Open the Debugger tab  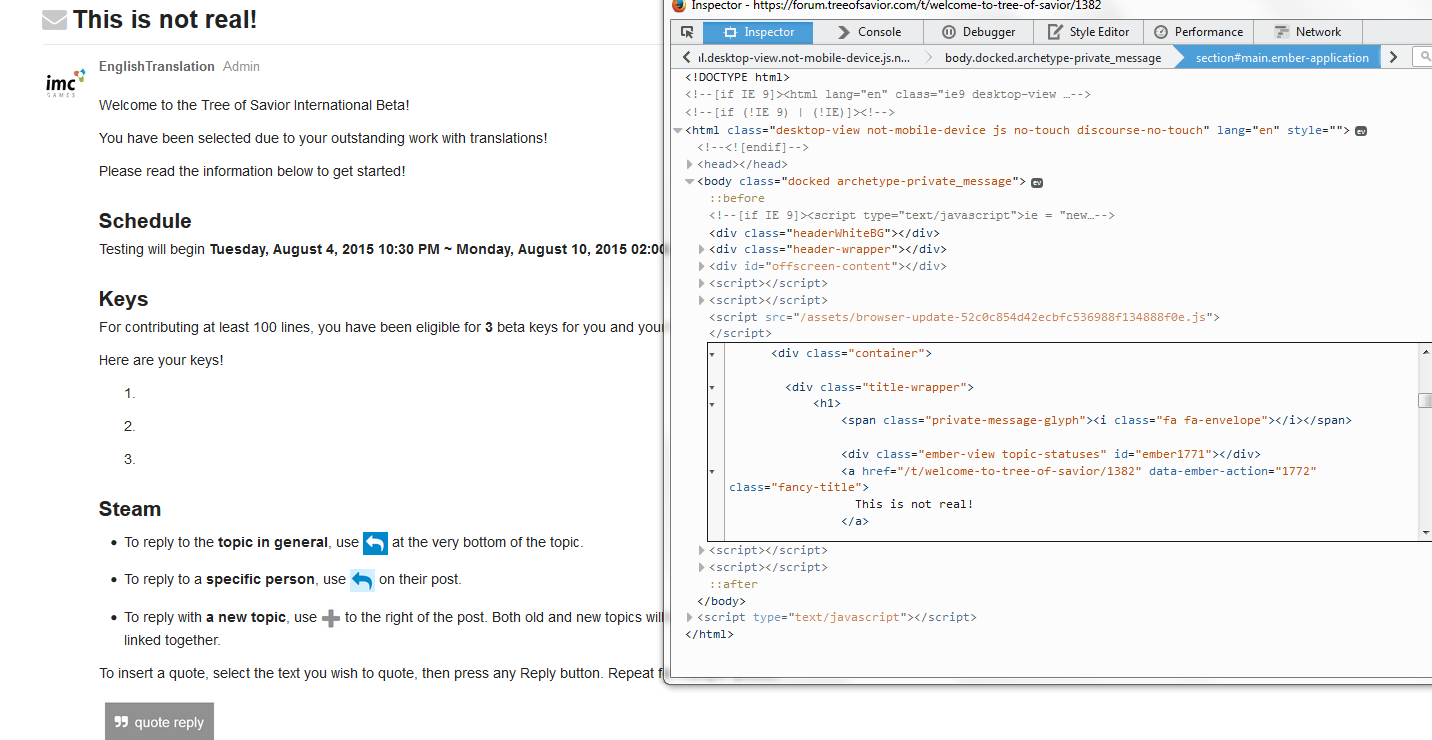(978, 32)
